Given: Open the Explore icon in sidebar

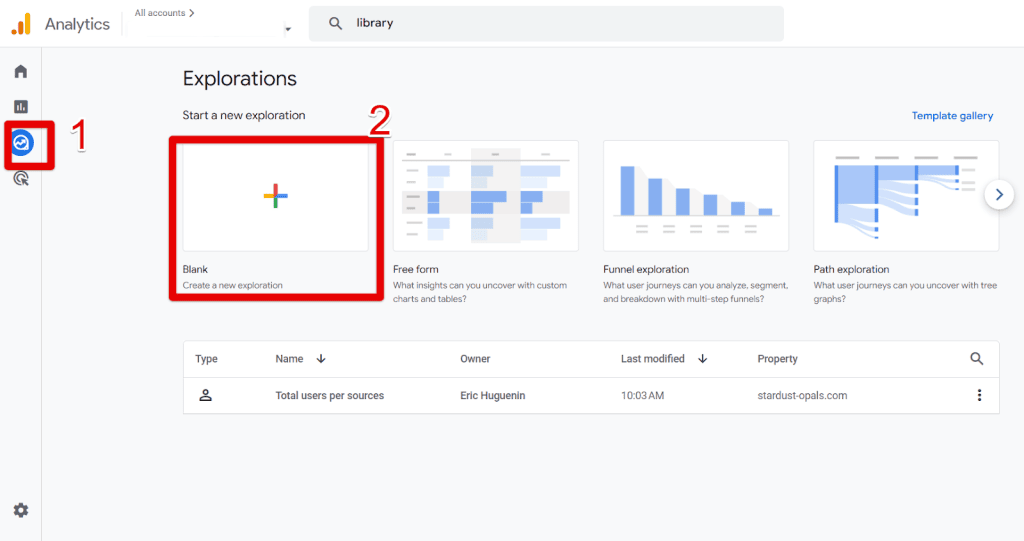Looking at the screenshot, I should click(21, 143).
